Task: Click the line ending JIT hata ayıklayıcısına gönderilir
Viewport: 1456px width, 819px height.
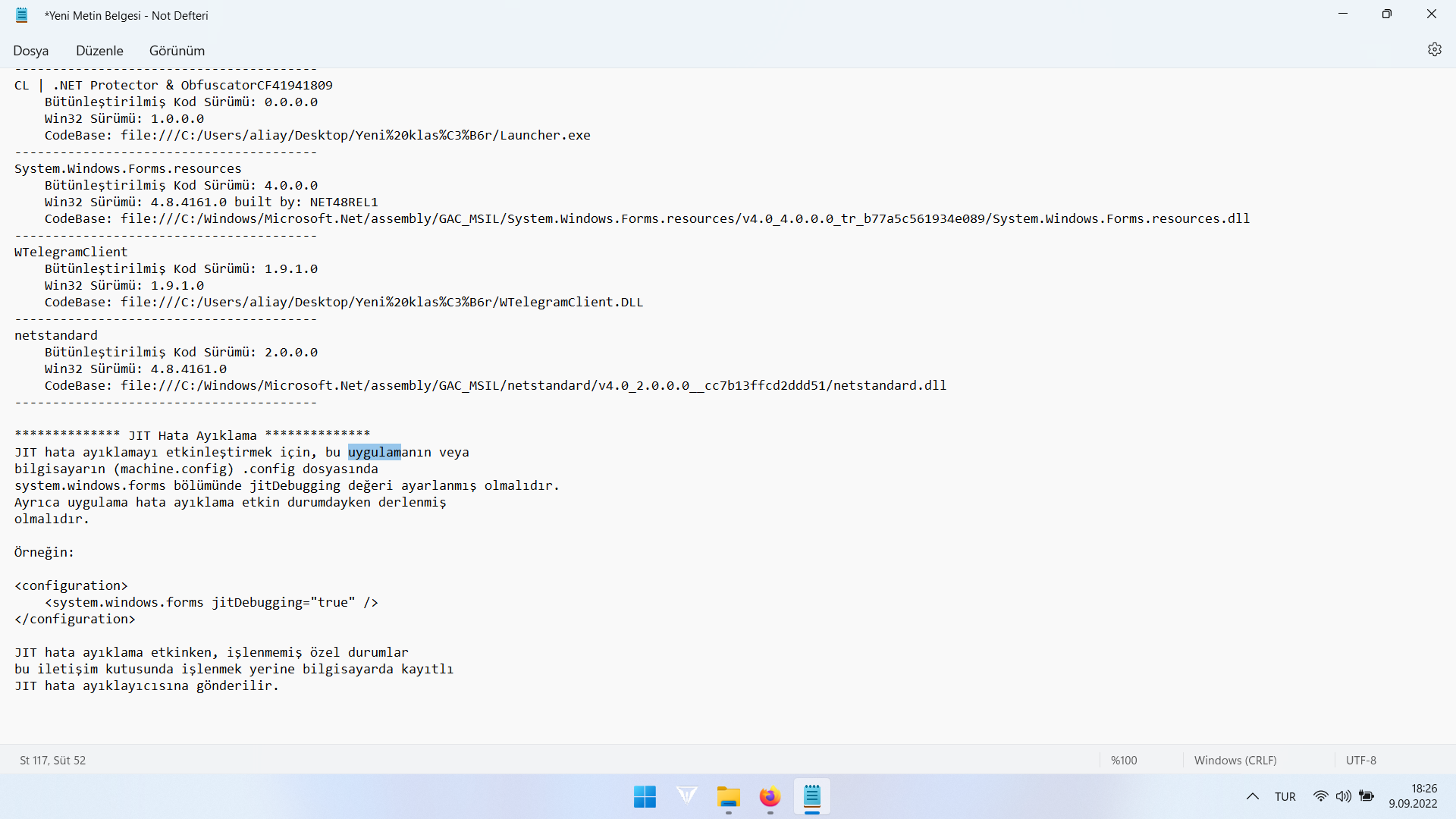Action: (147, 686)
